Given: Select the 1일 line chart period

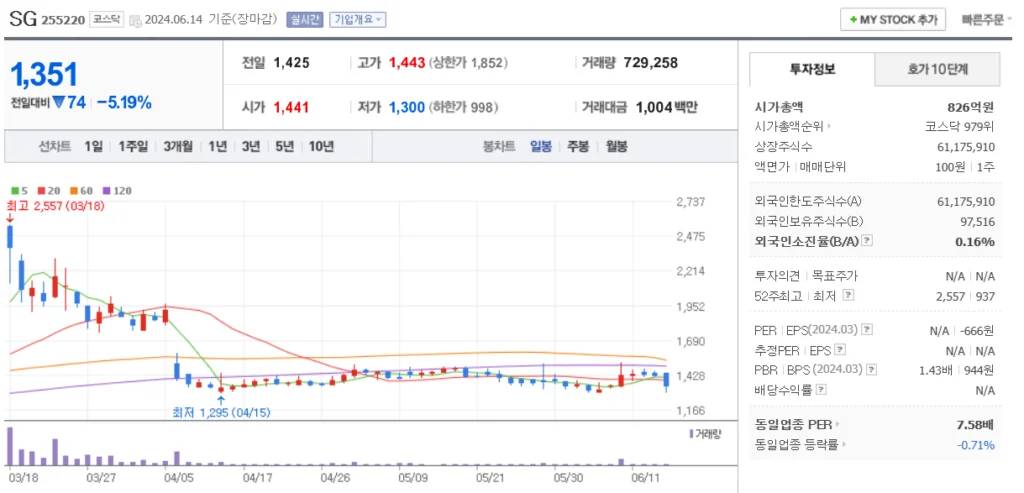Looking at the screenshot, I should point(93,146).
